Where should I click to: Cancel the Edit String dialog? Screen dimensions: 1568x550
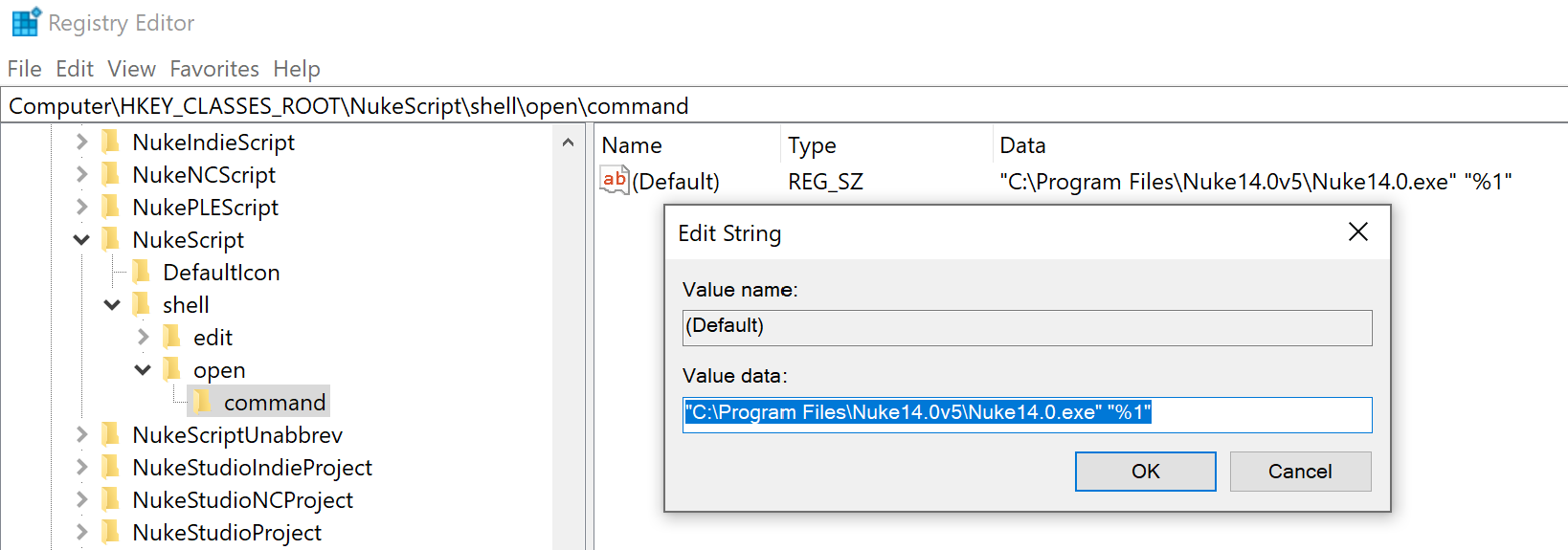click(x=1300, y=471)
